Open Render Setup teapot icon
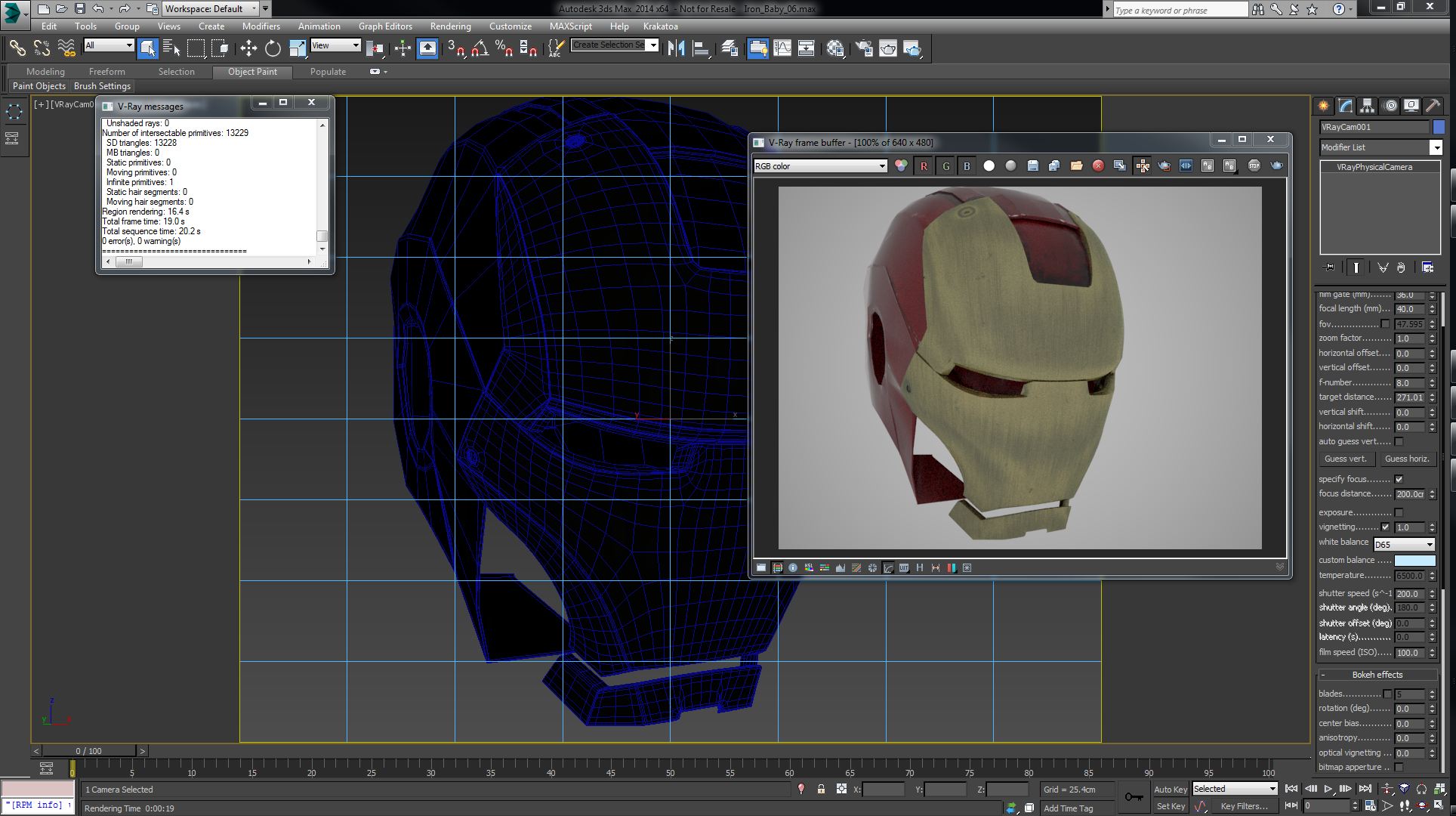The width and height of the screenshot is (1456, 816). [864, 48]
